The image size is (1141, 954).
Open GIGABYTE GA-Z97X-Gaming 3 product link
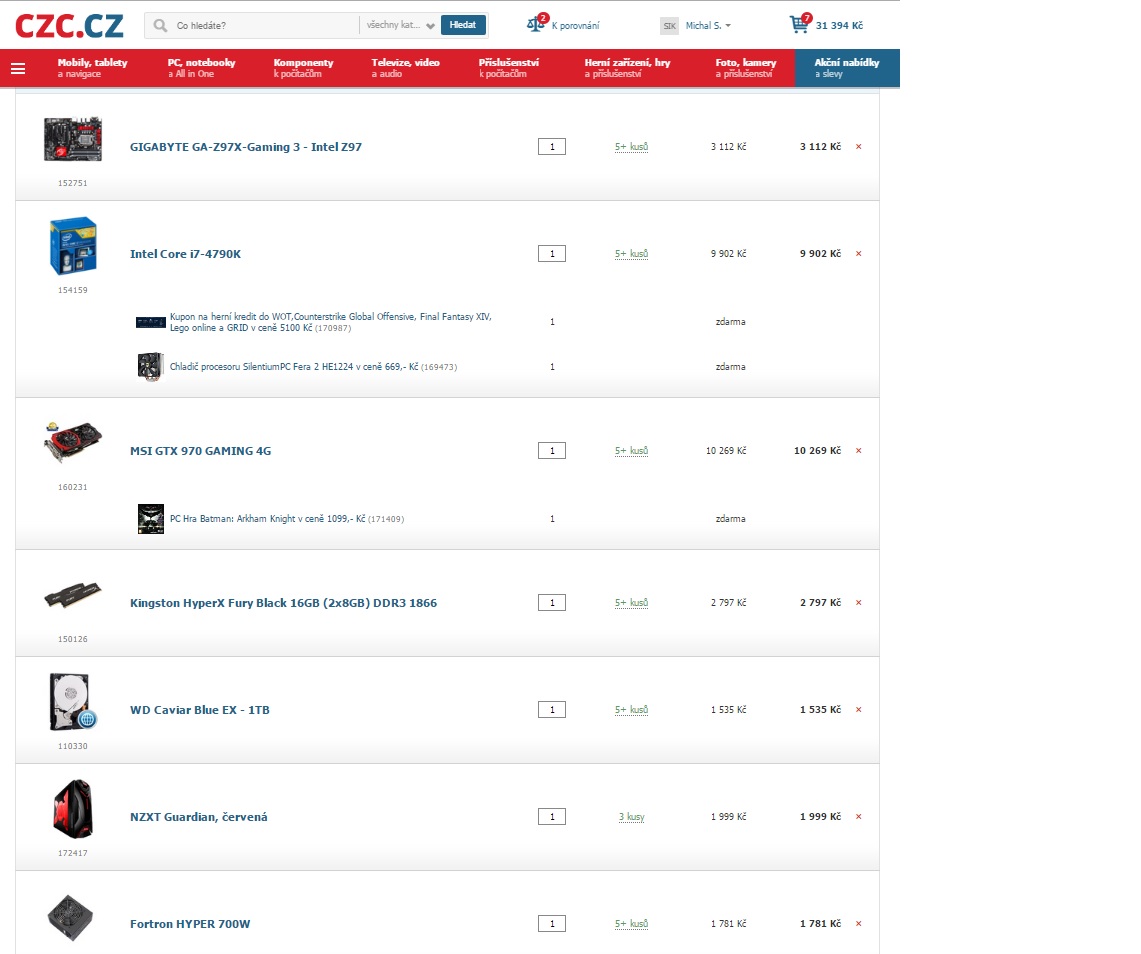[x=246, y=147]
